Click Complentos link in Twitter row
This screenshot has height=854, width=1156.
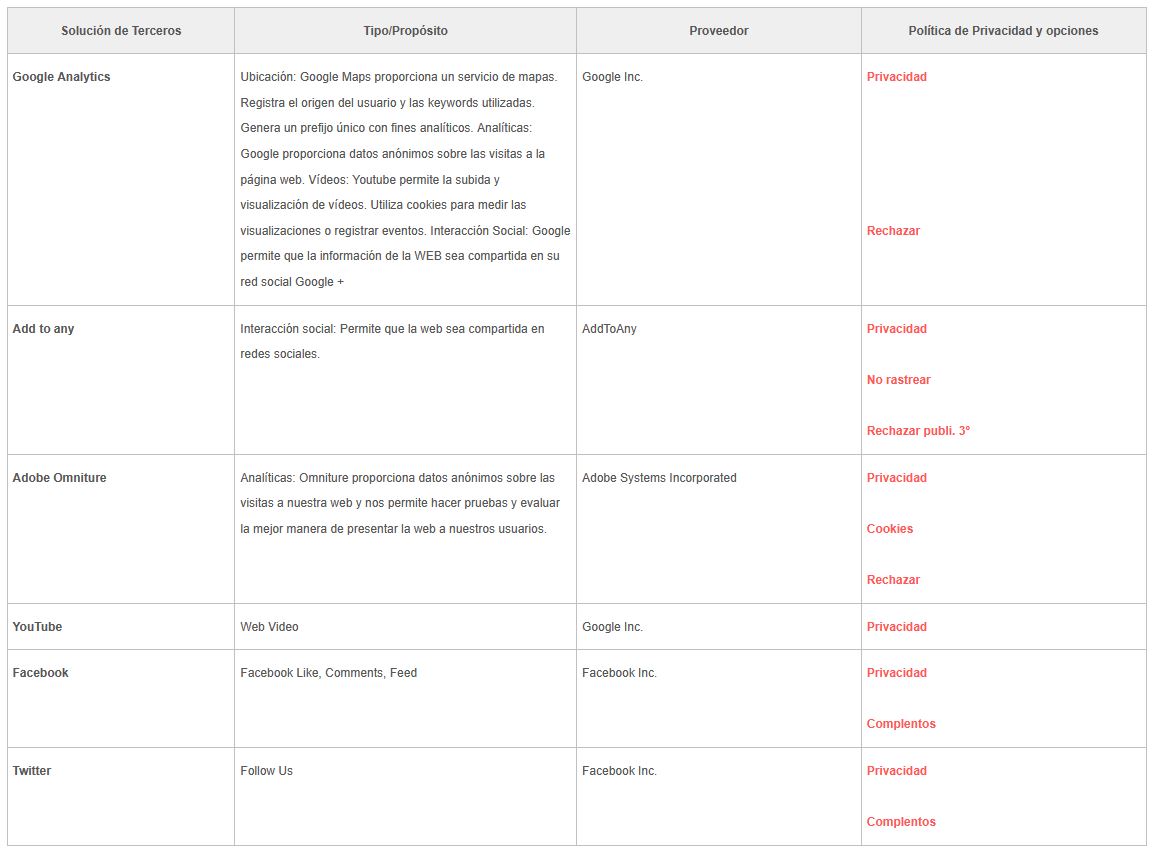click(x=901, y=822)
